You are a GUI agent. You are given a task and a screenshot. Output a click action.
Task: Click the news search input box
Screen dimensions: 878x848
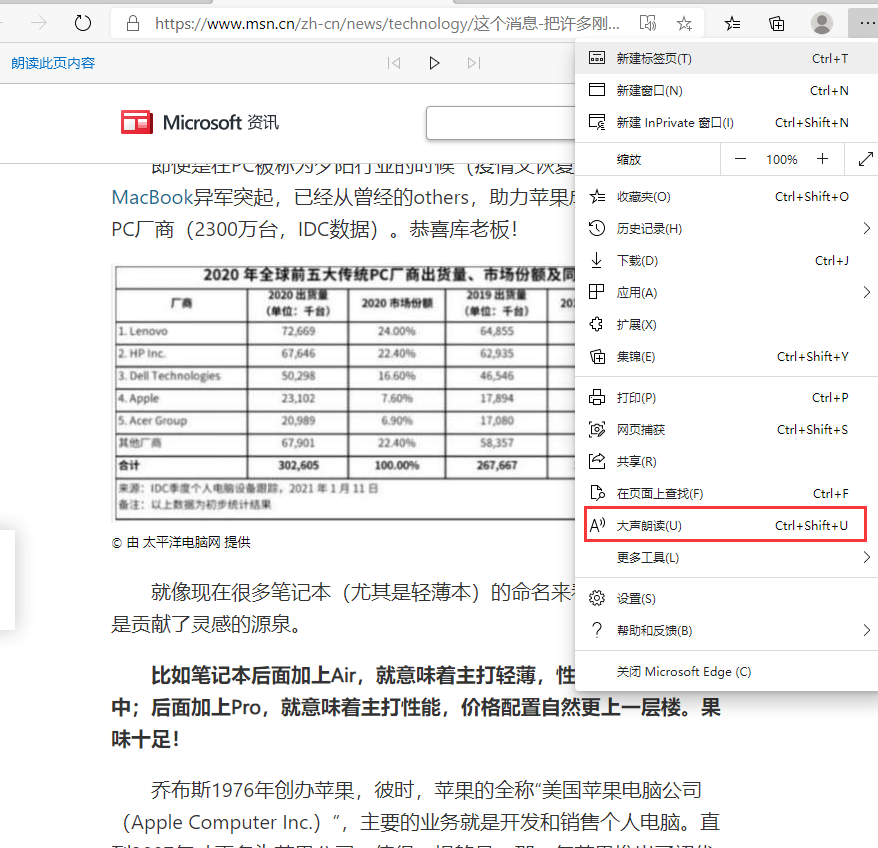pos(500,123)
